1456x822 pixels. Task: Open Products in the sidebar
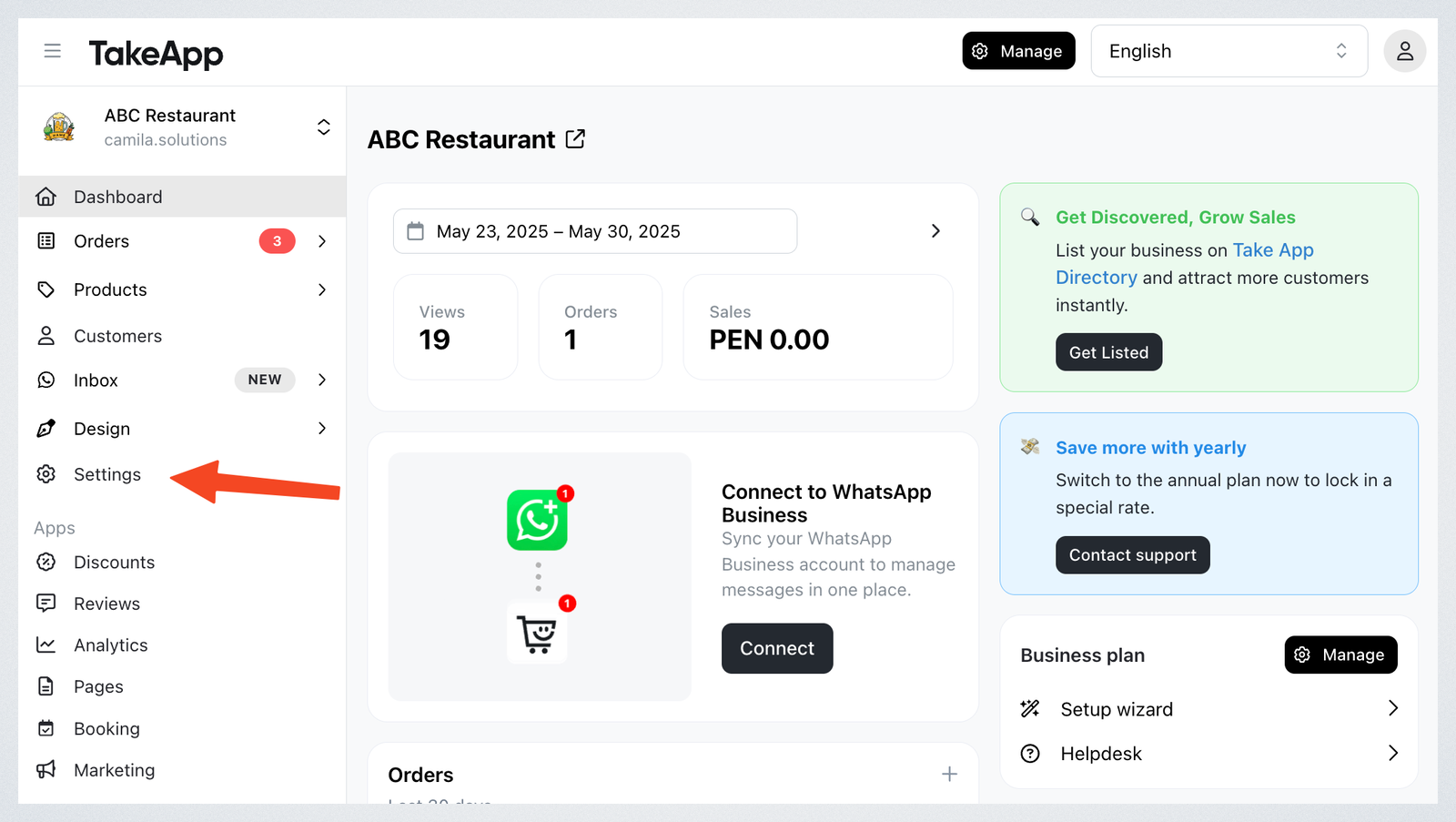tap(182, 289)
